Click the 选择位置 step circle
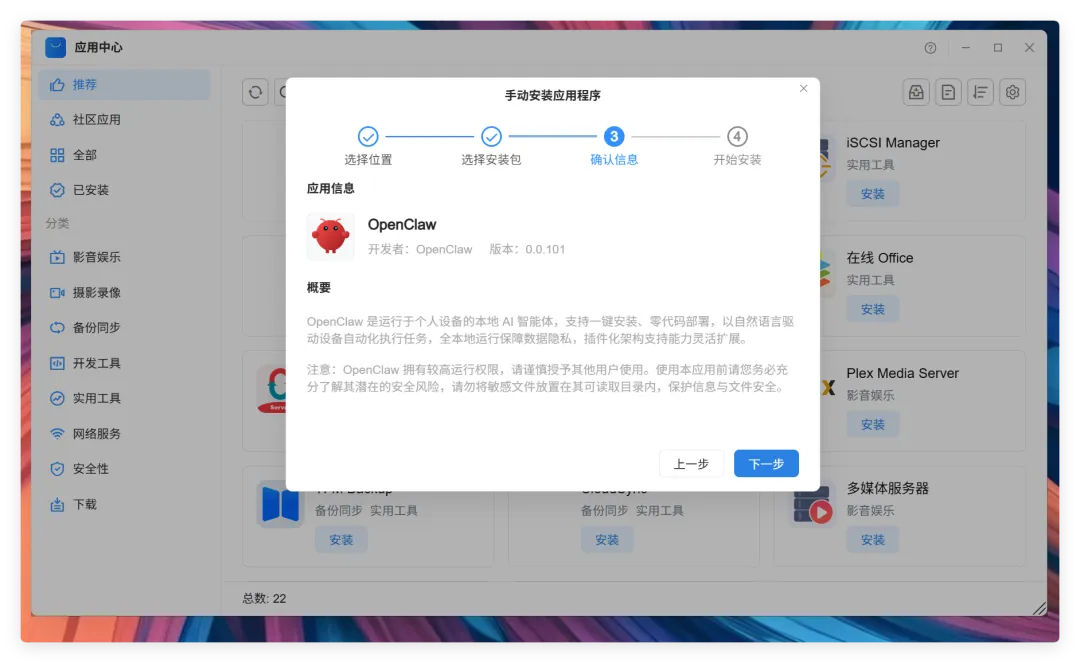Screen dimensions: 1080x663 368,136
